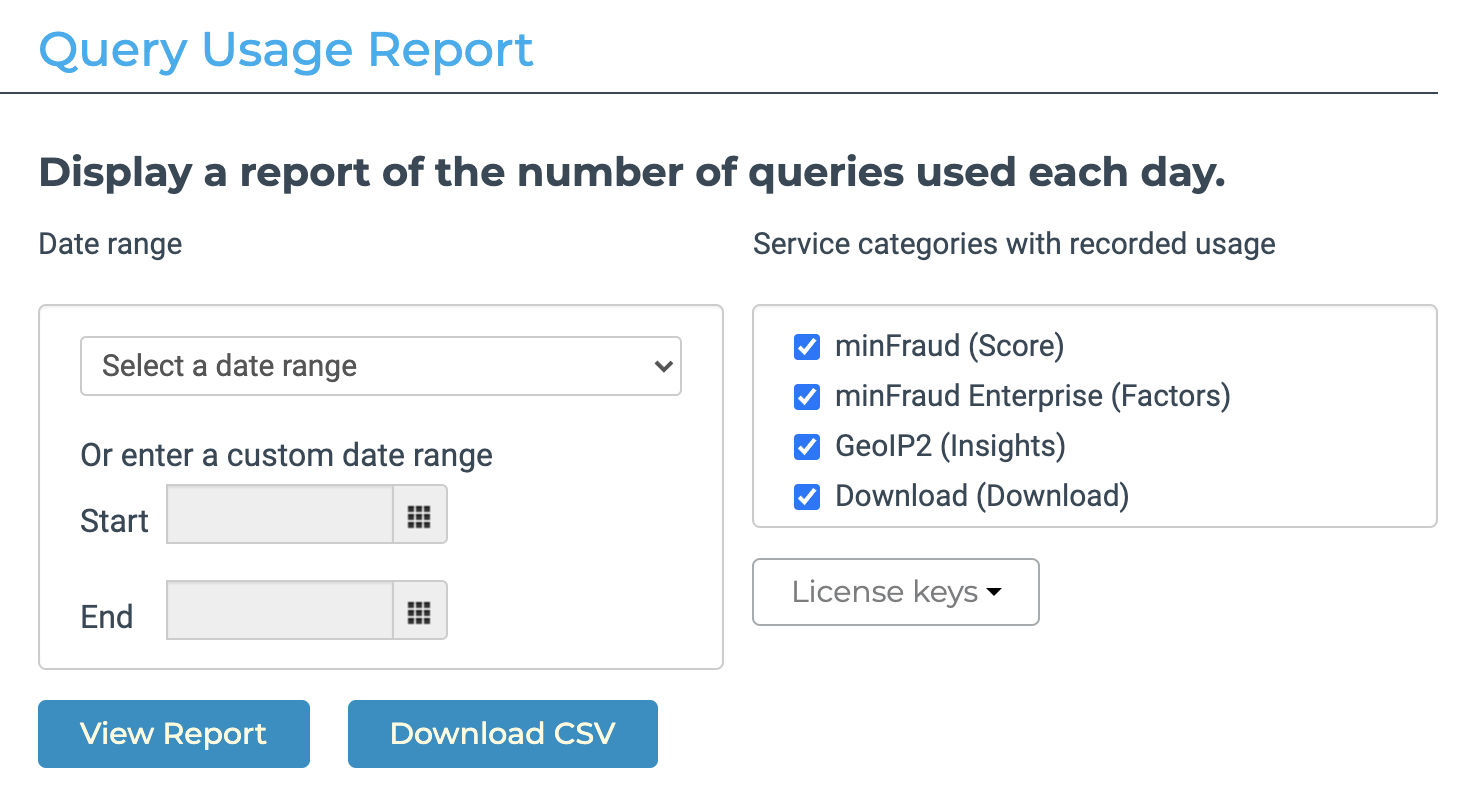Image resolution: width=1476 pixels, height=806 pixels.
Task: Open the End date calendar picker icon
Action: [419, 612]
